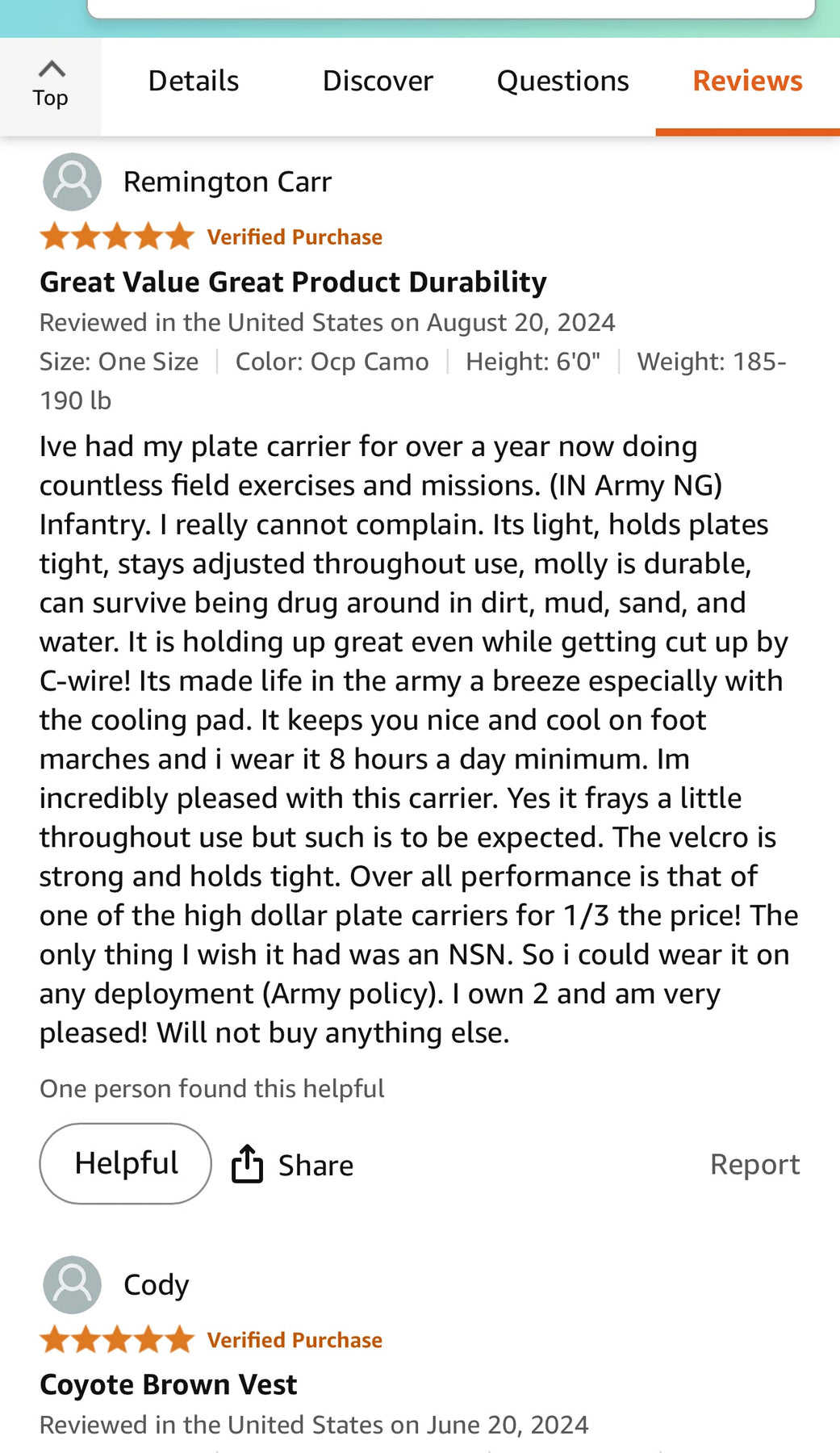Screen dimensions: 840x1453
Task: Open reviewer name Remington Carr
Action: click(227, 182)
